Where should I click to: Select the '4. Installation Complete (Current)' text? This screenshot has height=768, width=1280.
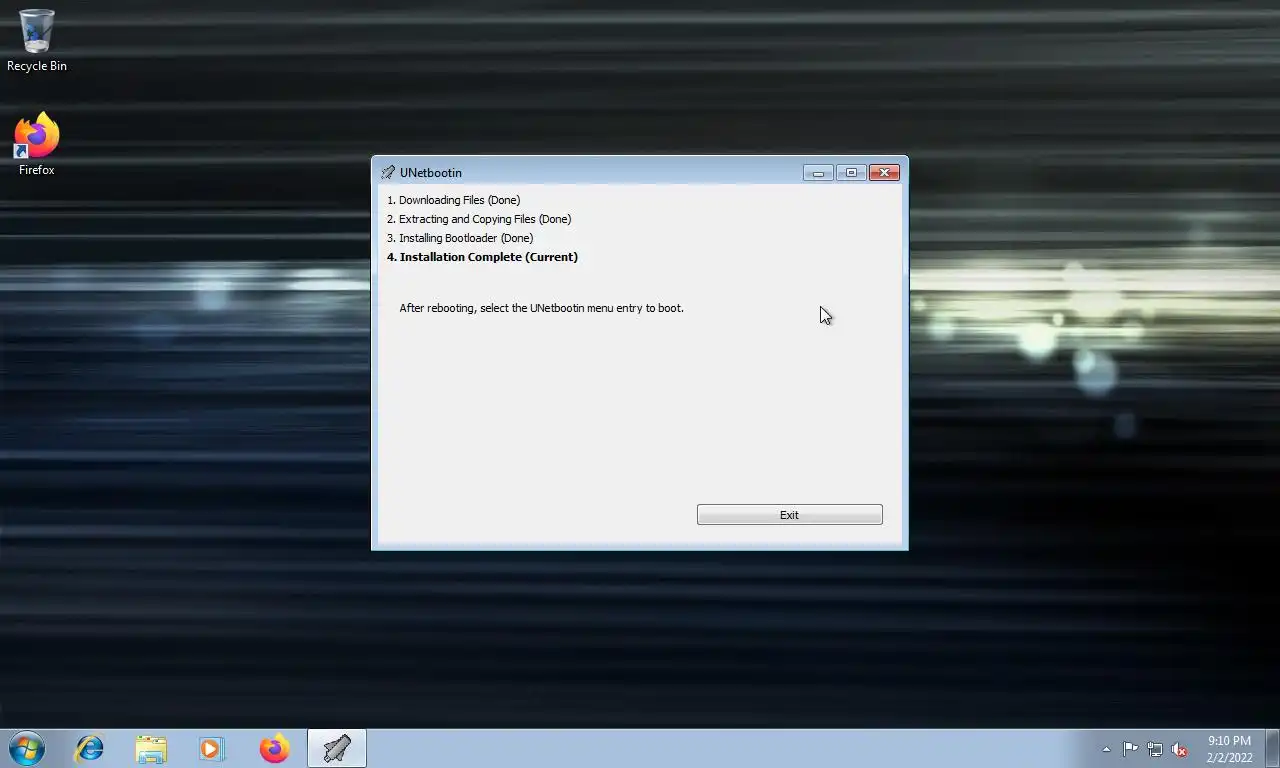[482, 257]
